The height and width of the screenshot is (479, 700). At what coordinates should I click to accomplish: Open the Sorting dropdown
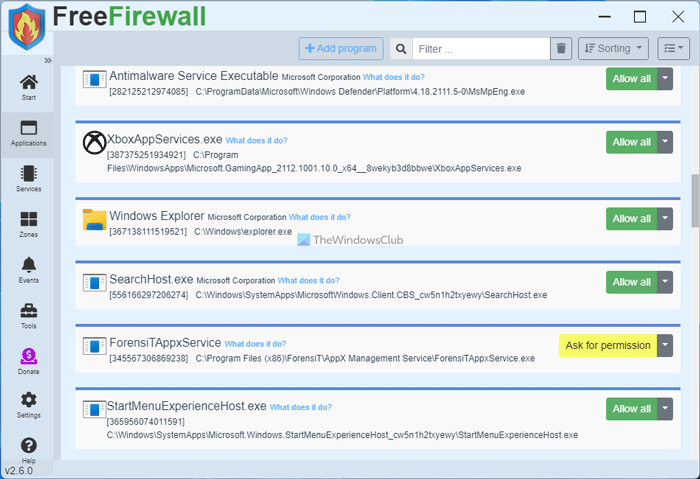pos(613,48)
